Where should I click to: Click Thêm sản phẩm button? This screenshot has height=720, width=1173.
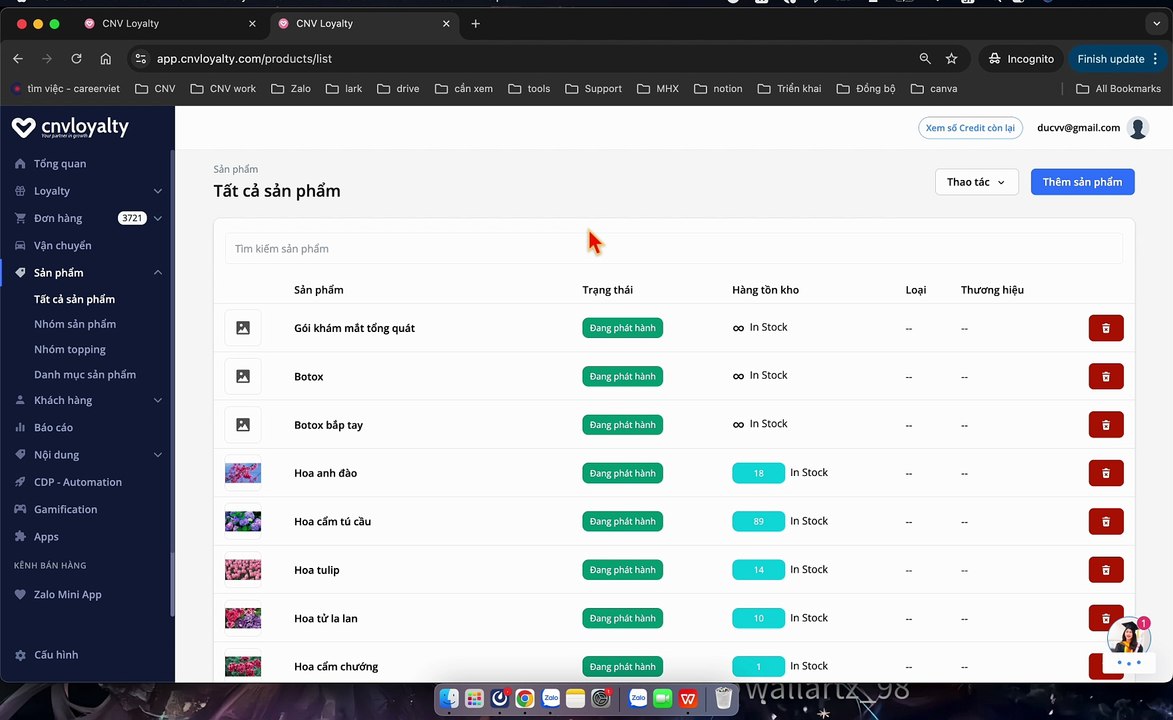point(1082,182)
